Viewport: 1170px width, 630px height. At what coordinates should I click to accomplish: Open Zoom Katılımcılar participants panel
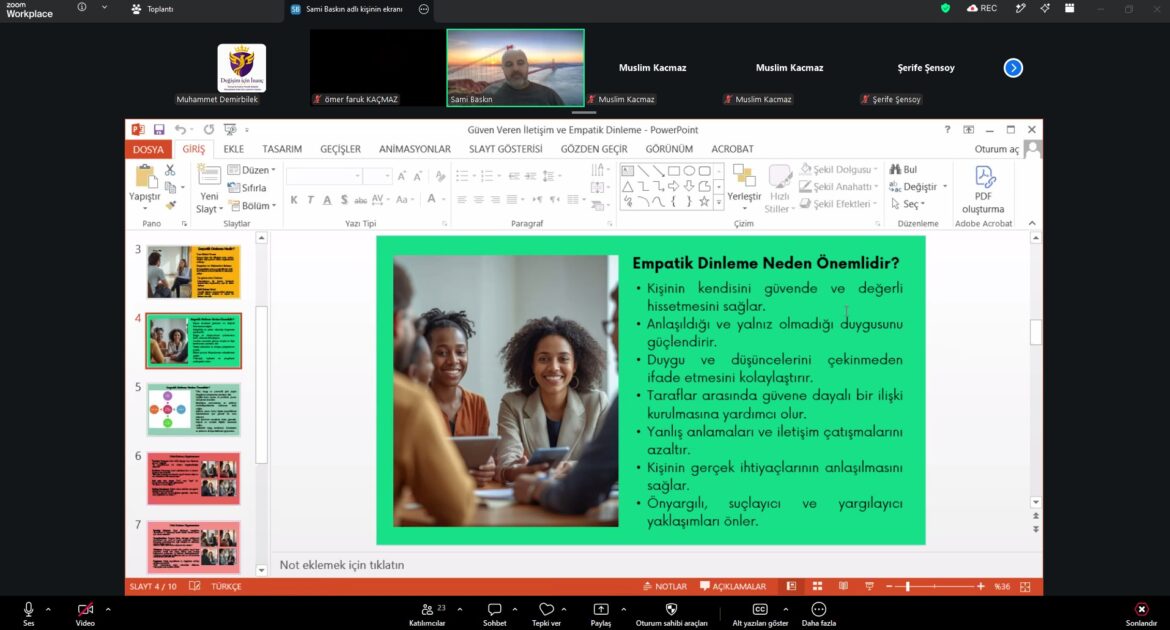[428, 614]
